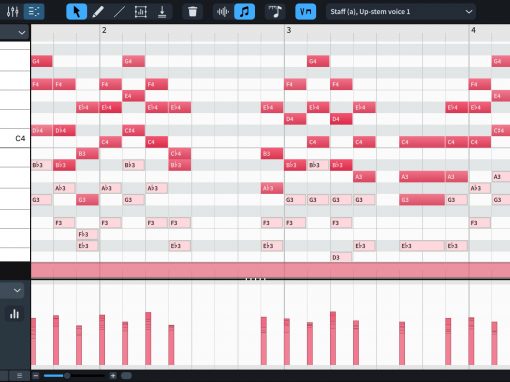Expand the piano roll chevron menu
Image resolution: width=510 pixels, height=382 pixels.
click(x=22, y=33)
